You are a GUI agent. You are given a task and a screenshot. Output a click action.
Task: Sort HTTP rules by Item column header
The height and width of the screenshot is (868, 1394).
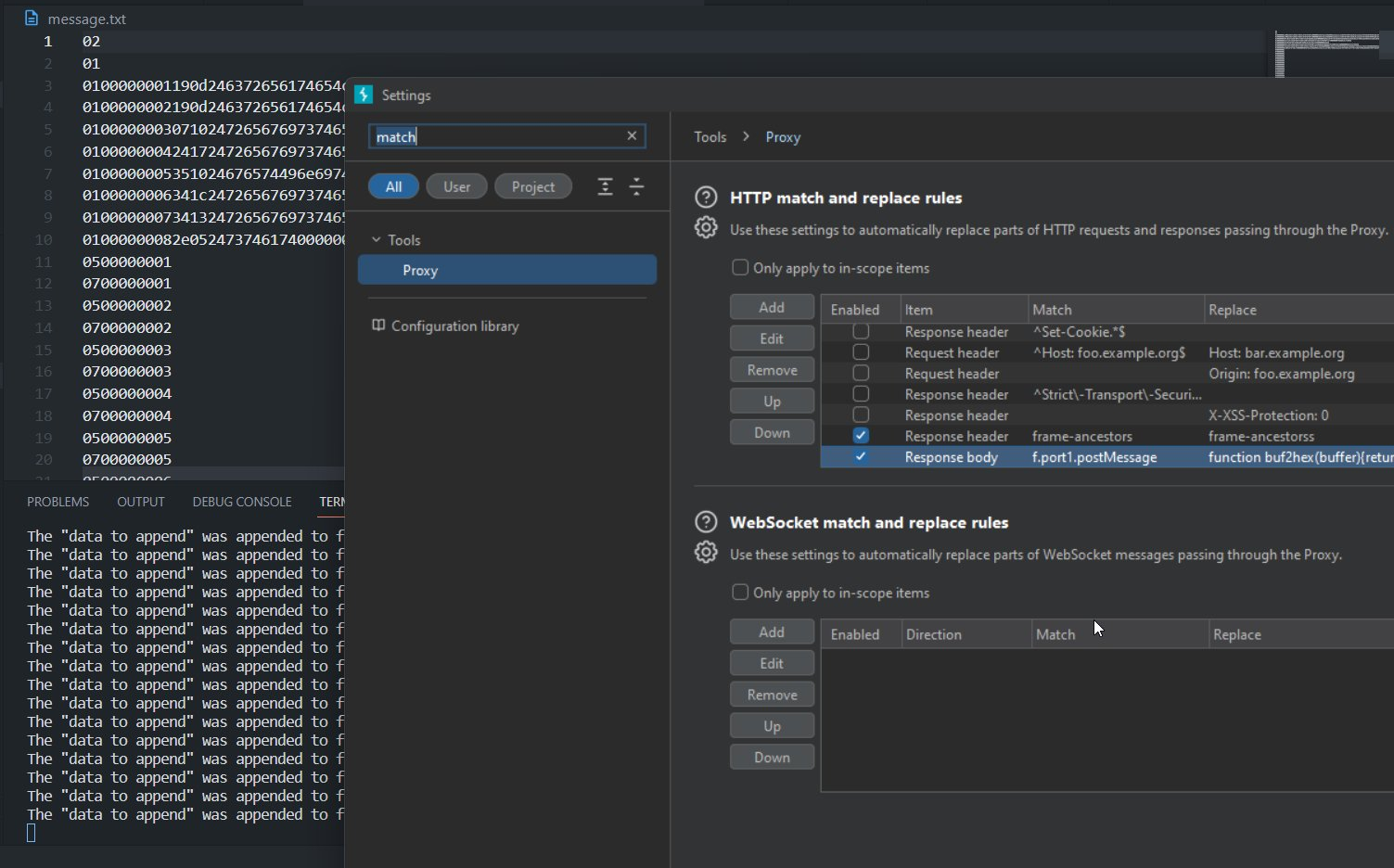point(964,310)
